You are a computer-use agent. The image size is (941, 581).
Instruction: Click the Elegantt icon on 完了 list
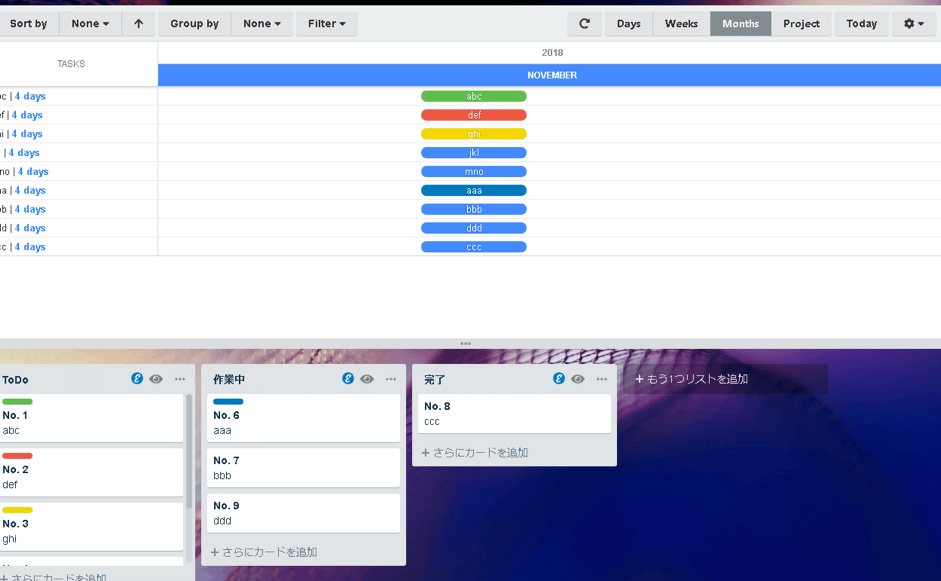coord(559,379)
